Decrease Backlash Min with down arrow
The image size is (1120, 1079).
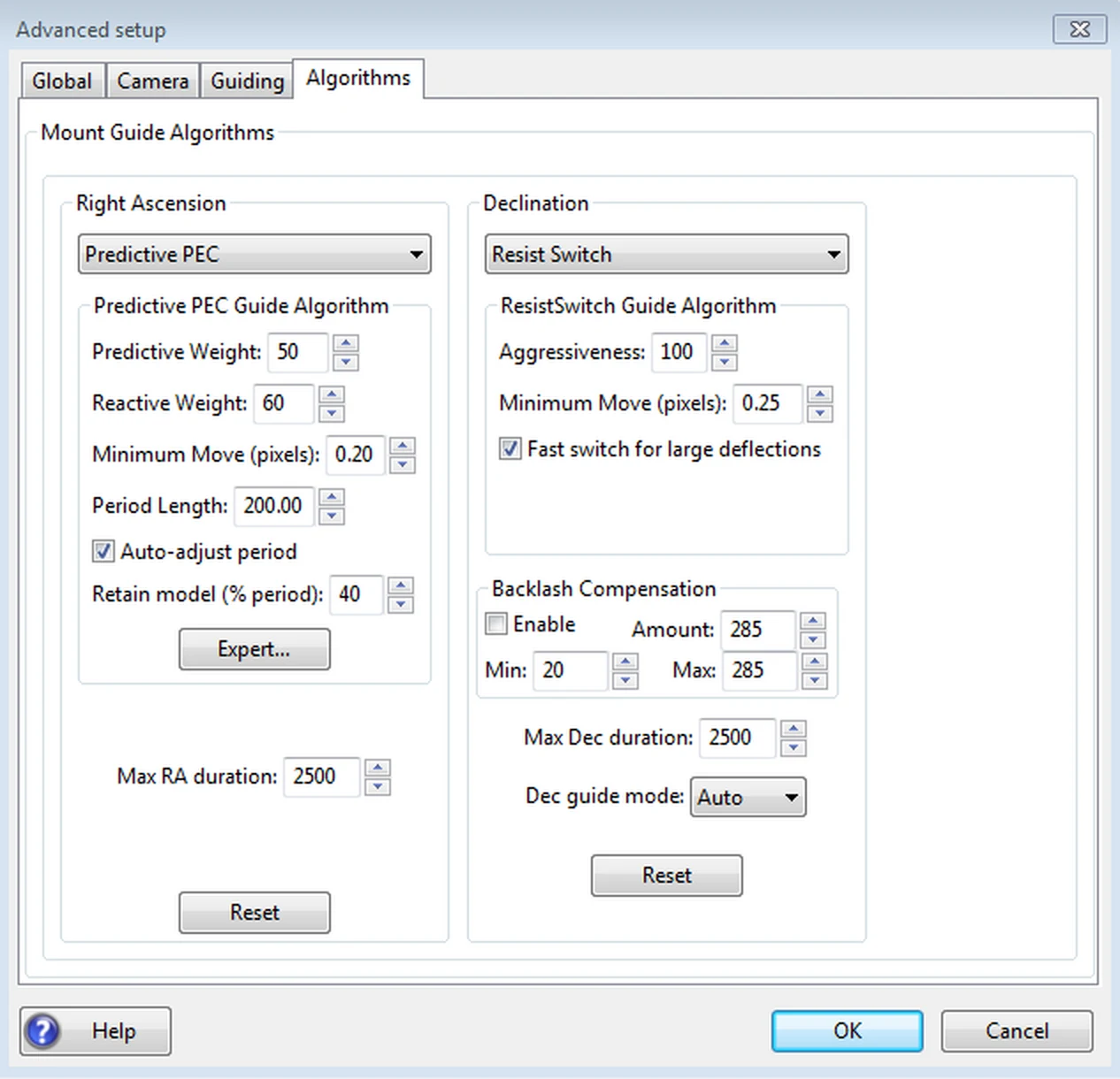tap(625, 679)
